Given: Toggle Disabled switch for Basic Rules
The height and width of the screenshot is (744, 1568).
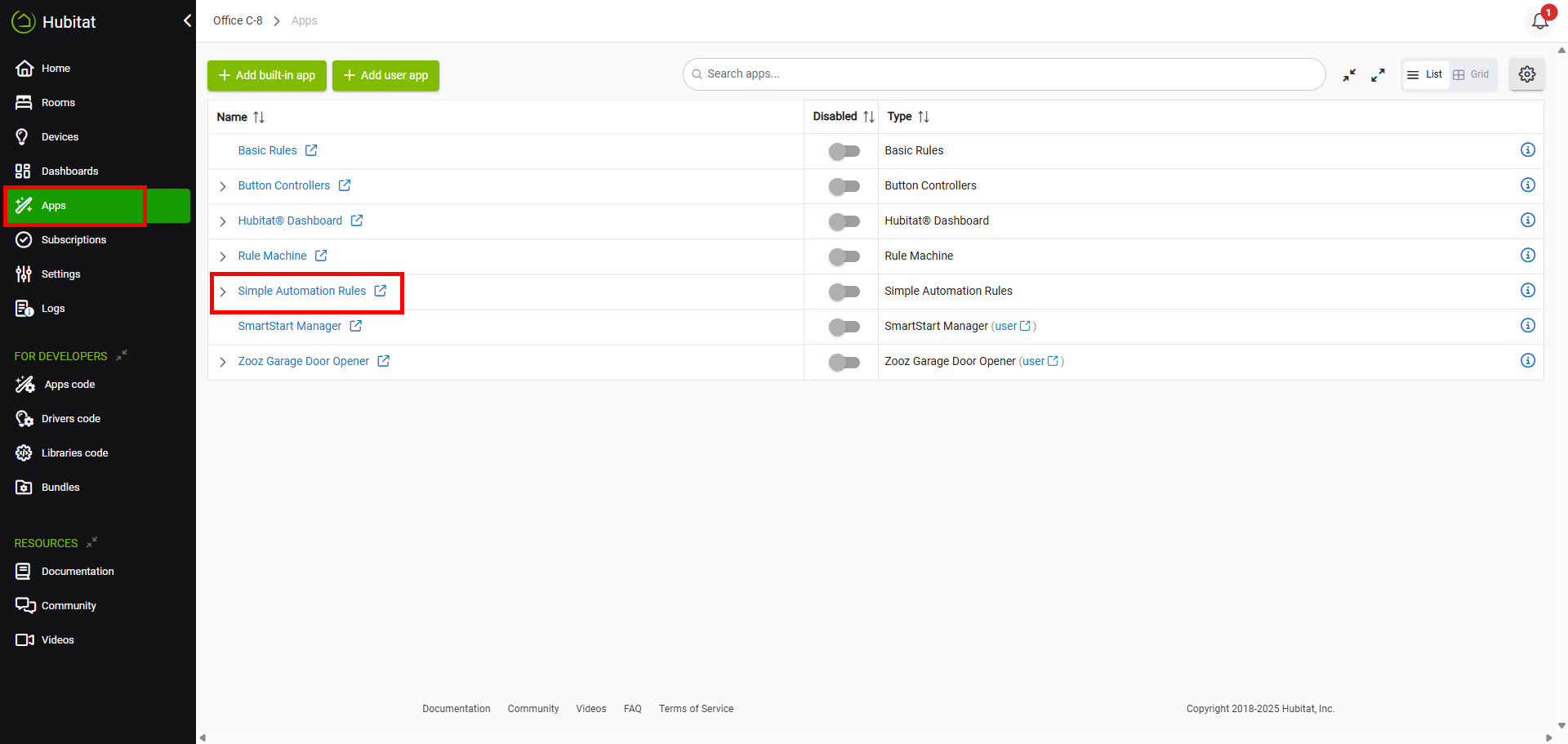Looking at the screenshot, I should (x=844, y=151).
